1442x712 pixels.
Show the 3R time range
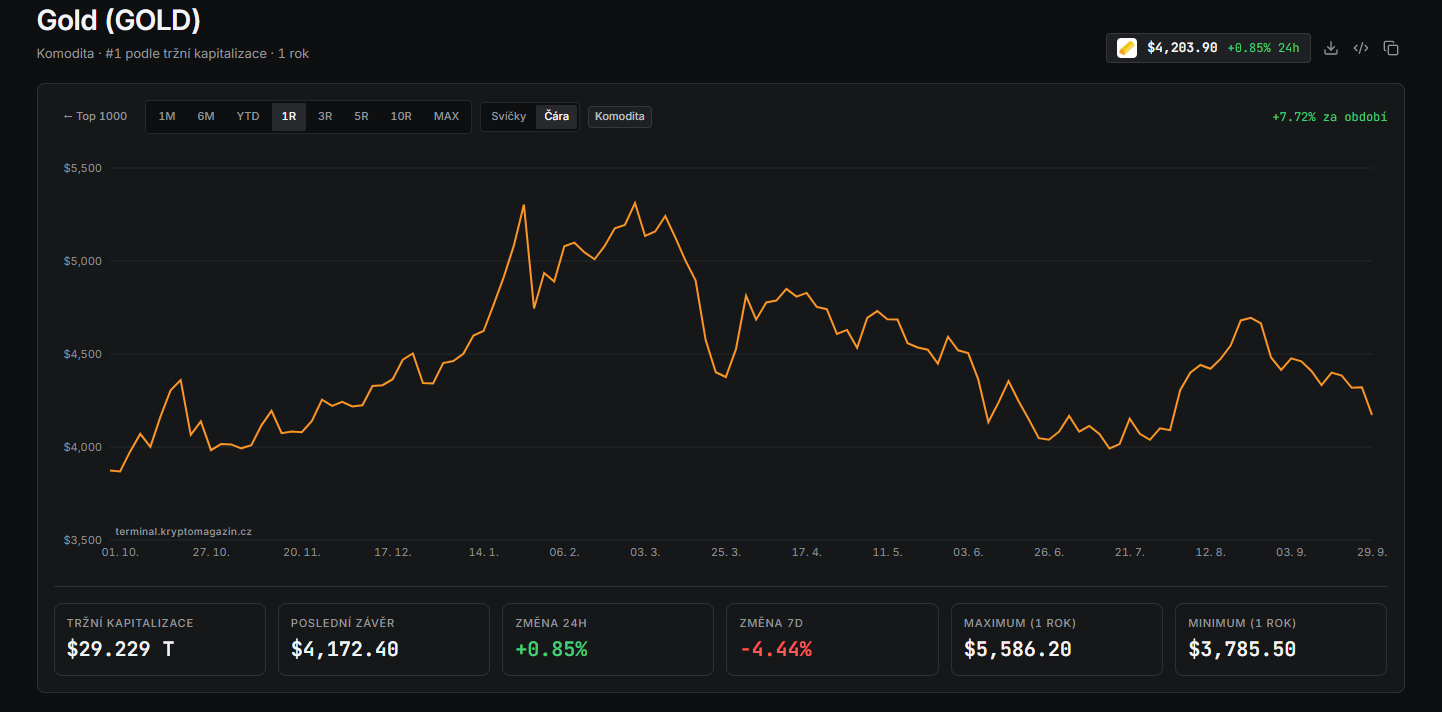[x=325, y=116]
